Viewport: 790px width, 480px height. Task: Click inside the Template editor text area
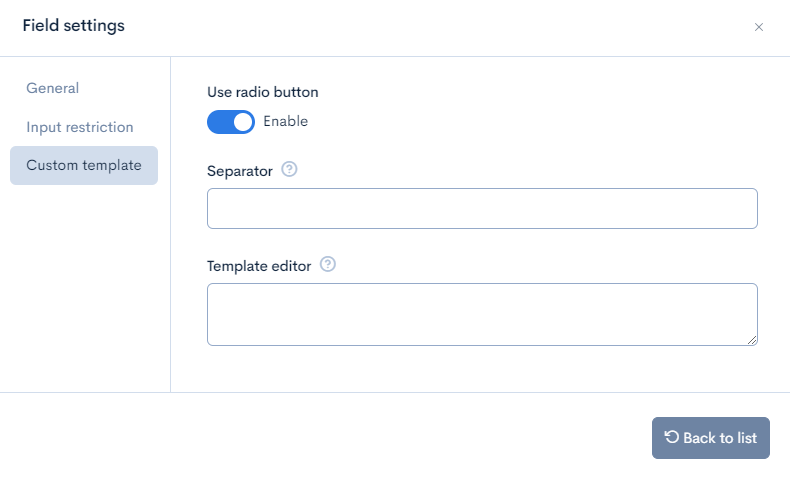pos(482,314)
